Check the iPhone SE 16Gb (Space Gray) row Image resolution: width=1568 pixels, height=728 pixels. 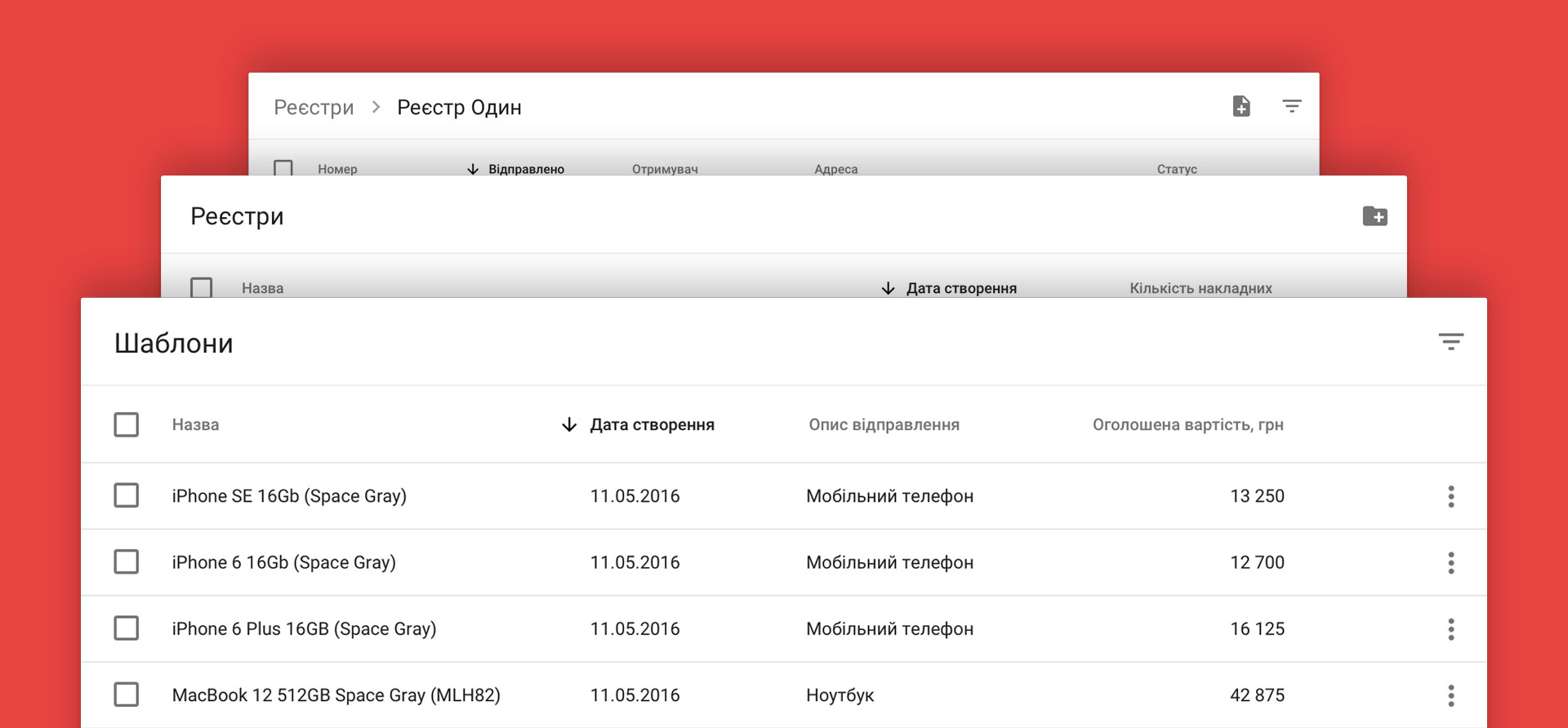pyautogui.click(x=126, y=495)
